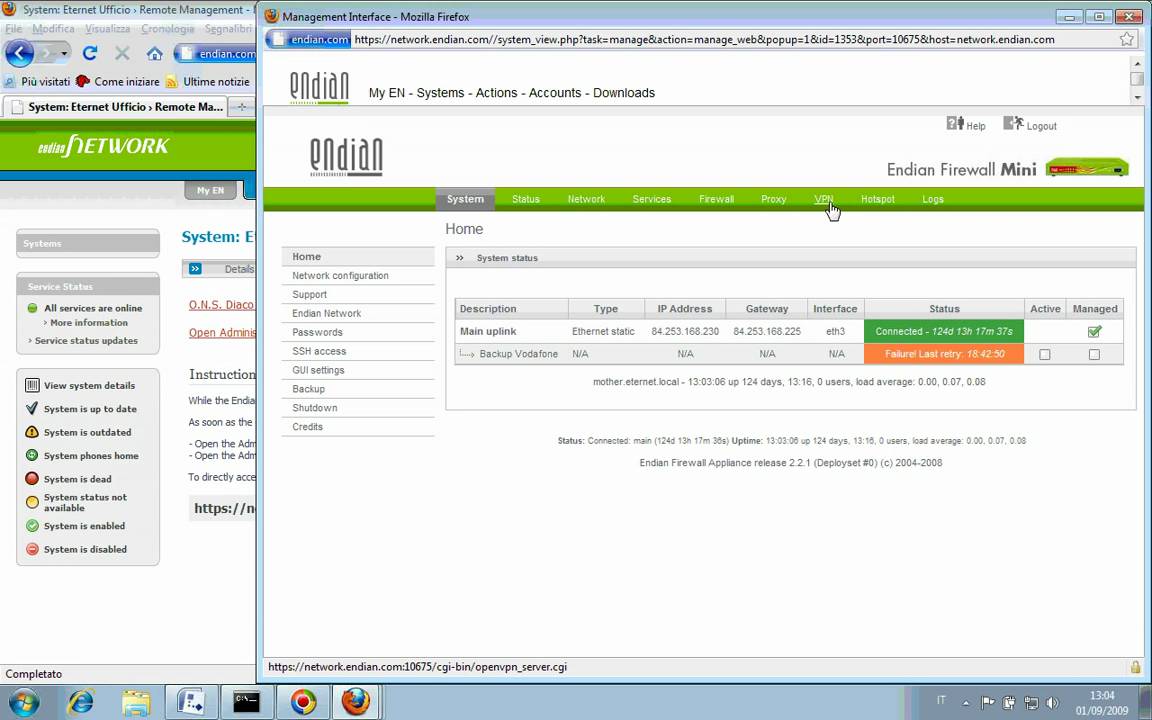Open back history dropdown in background Firefox
The height and width of the screenshot is (720, 1152).
tap(64, 53)
